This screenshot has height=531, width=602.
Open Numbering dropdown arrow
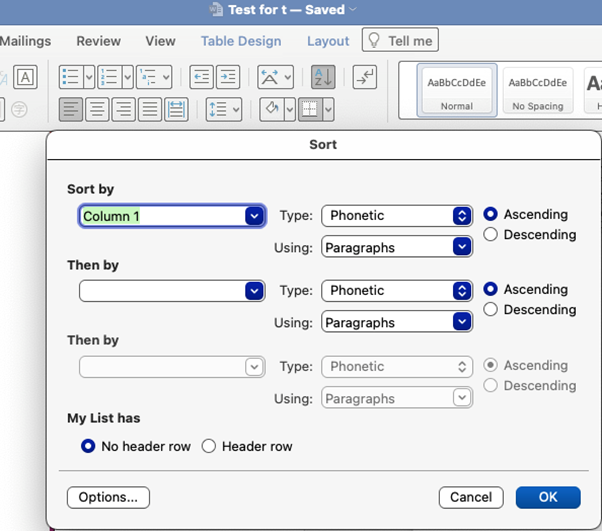[128, 77]
